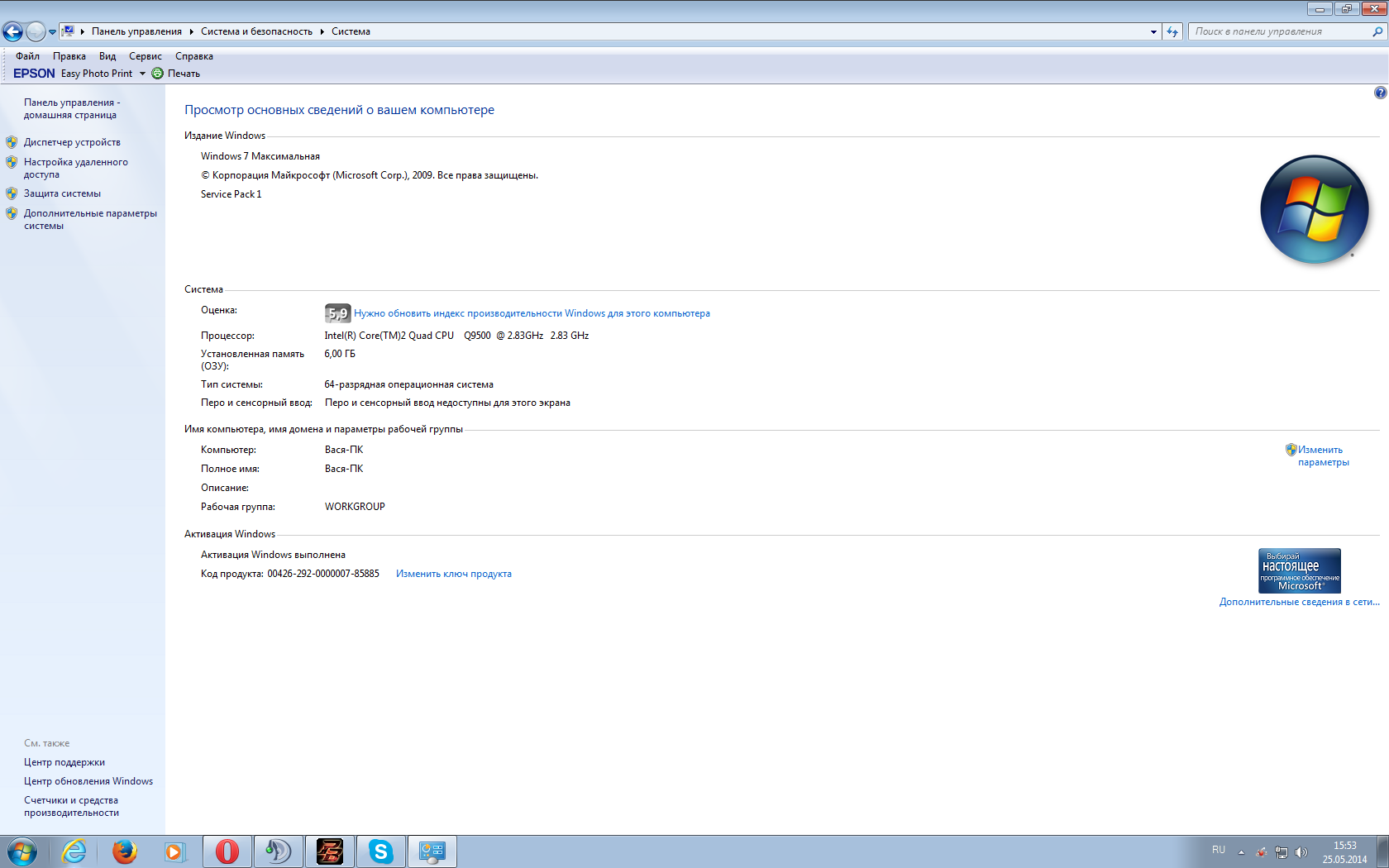
Task: Click the Control Panel taskbar button
Action: point(432,851)
